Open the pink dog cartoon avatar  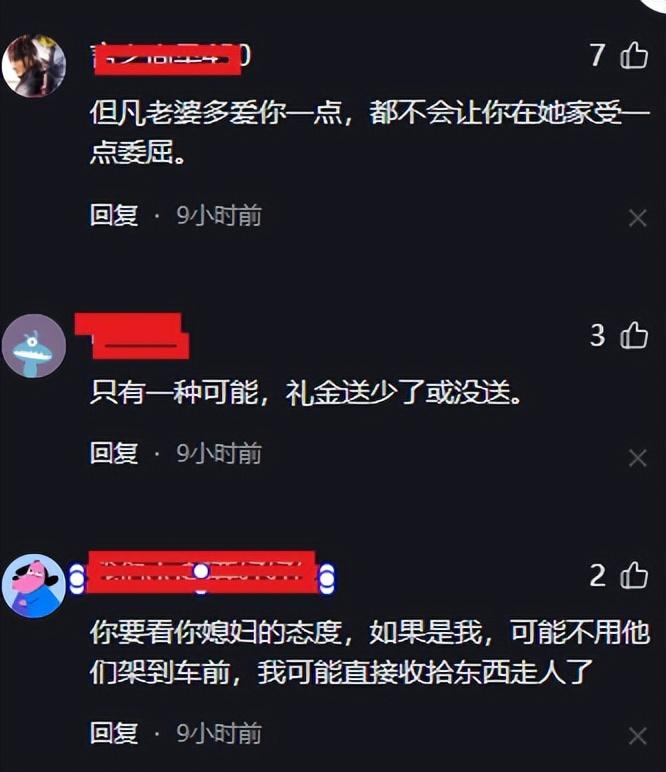[34, 585]
